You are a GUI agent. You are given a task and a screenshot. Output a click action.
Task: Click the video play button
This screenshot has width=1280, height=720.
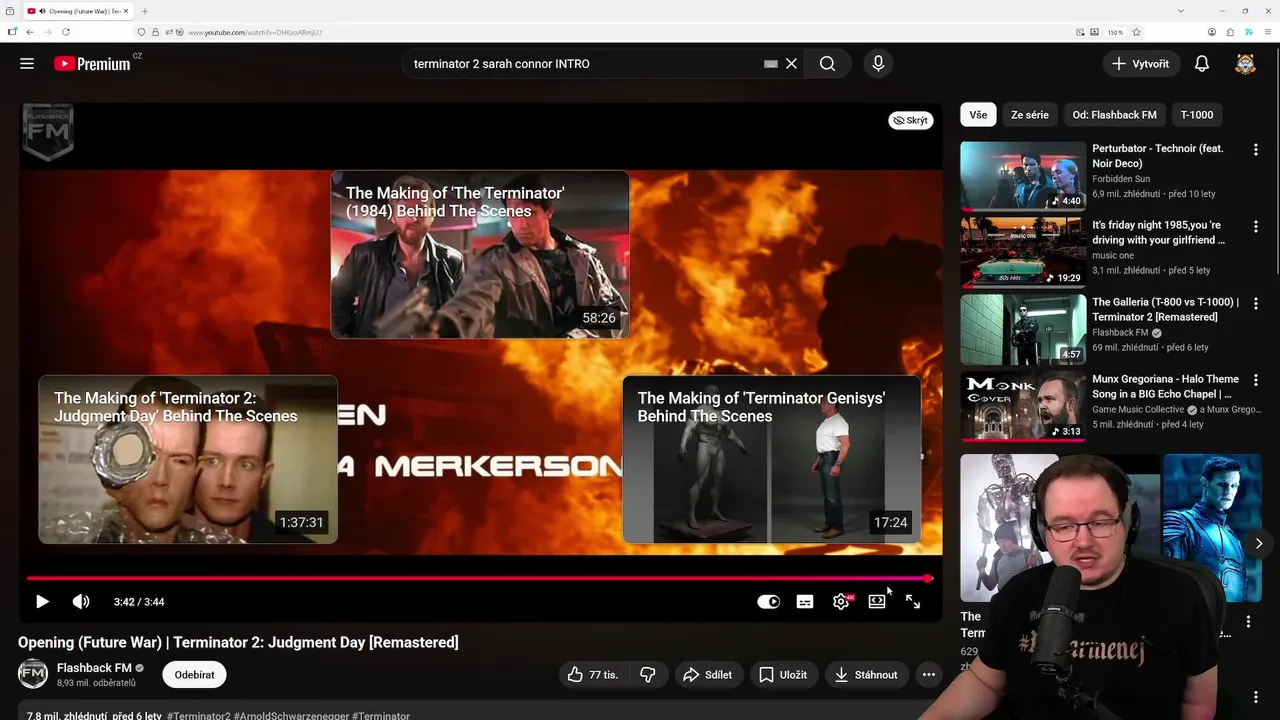pos(42,602)
